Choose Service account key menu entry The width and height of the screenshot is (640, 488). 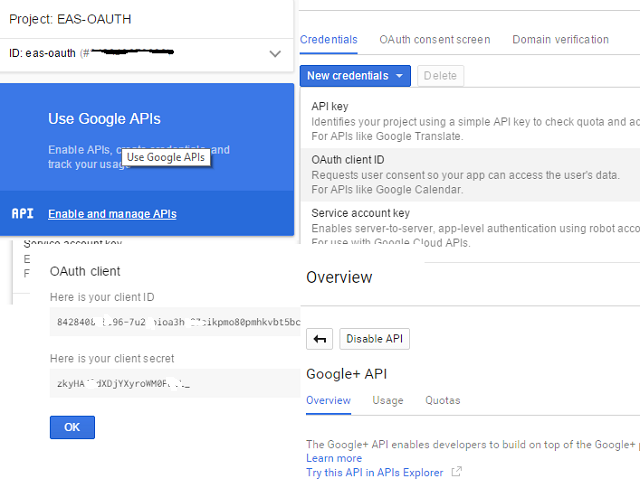[470, 224]
